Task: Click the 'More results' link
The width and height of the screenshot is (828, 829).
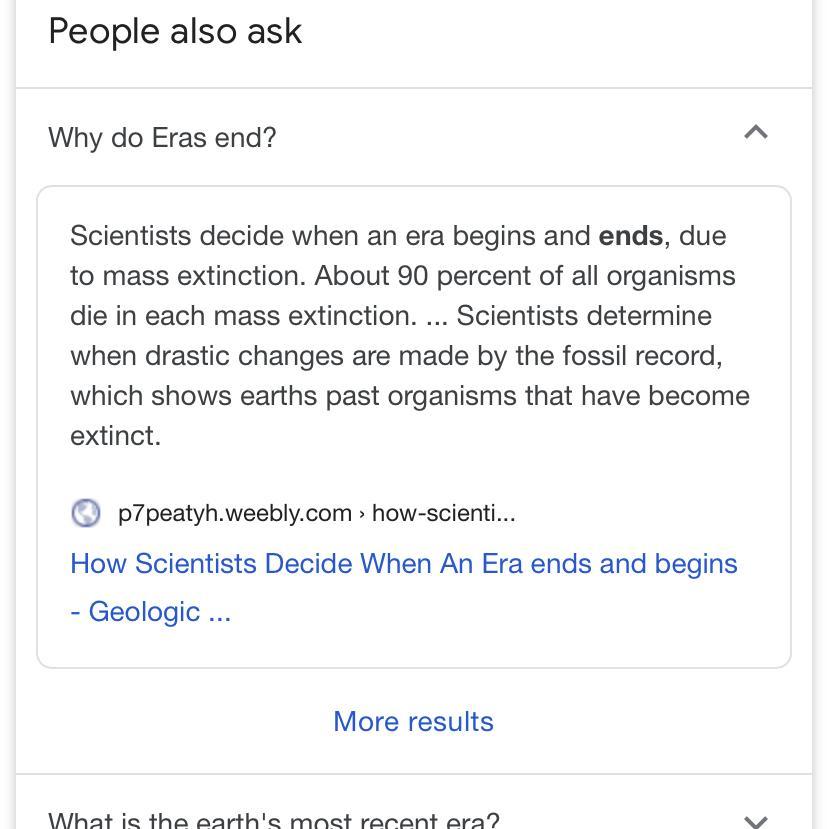Action: point(413,721)
